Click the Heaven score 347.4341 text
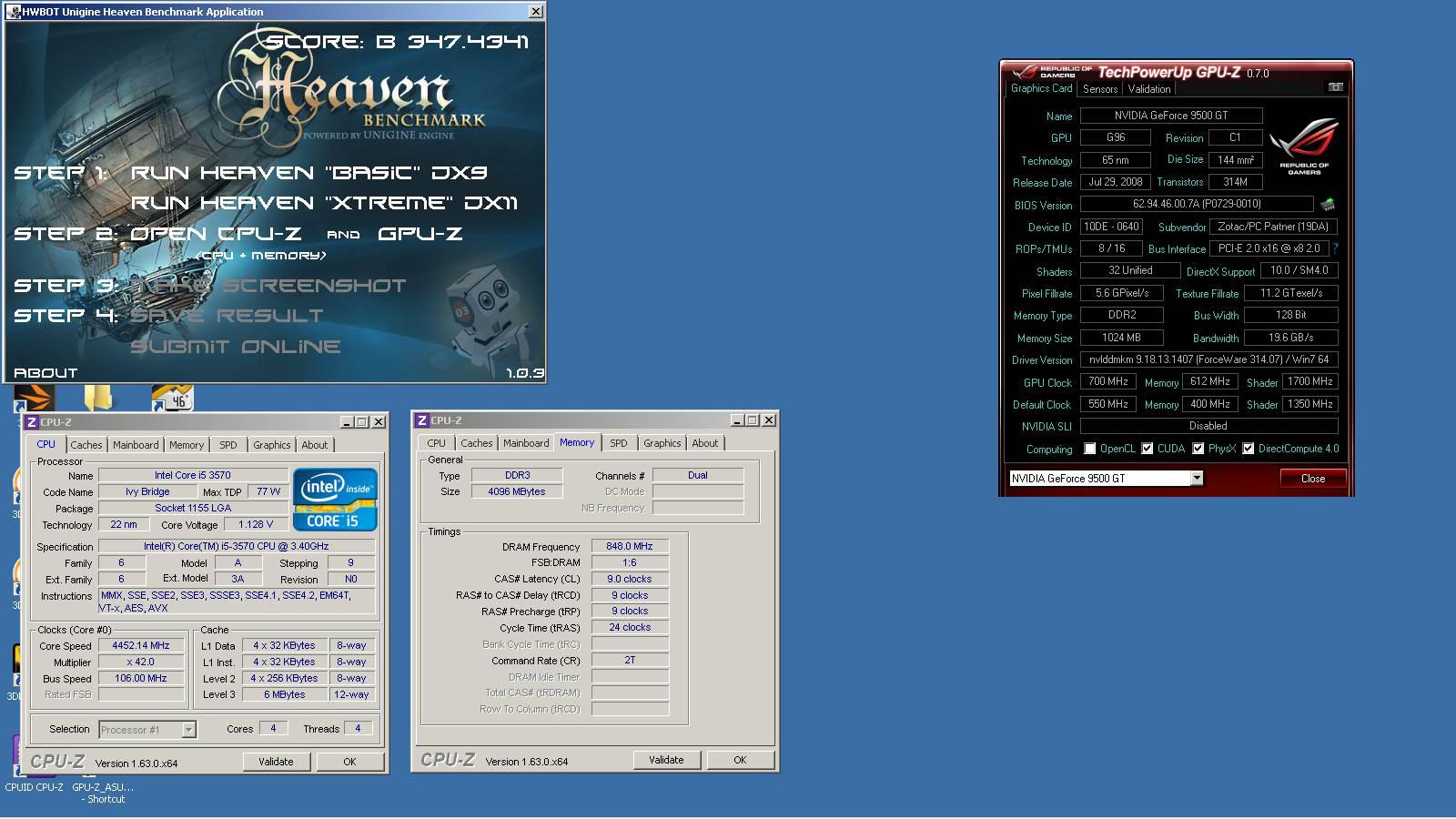The height and width of the screenshot is (819, 1456). [468, 42]
